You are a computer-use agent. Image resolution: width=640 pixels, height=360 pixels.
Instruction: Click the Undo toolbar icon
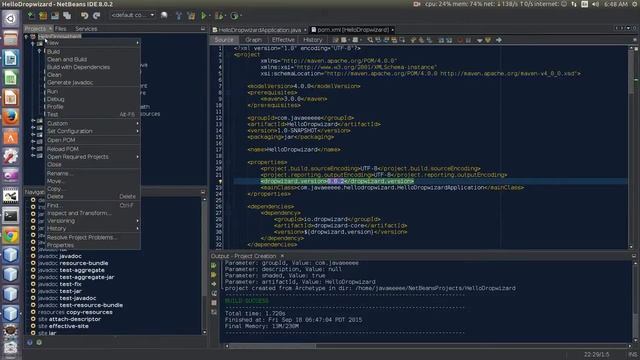click(84, 16)
